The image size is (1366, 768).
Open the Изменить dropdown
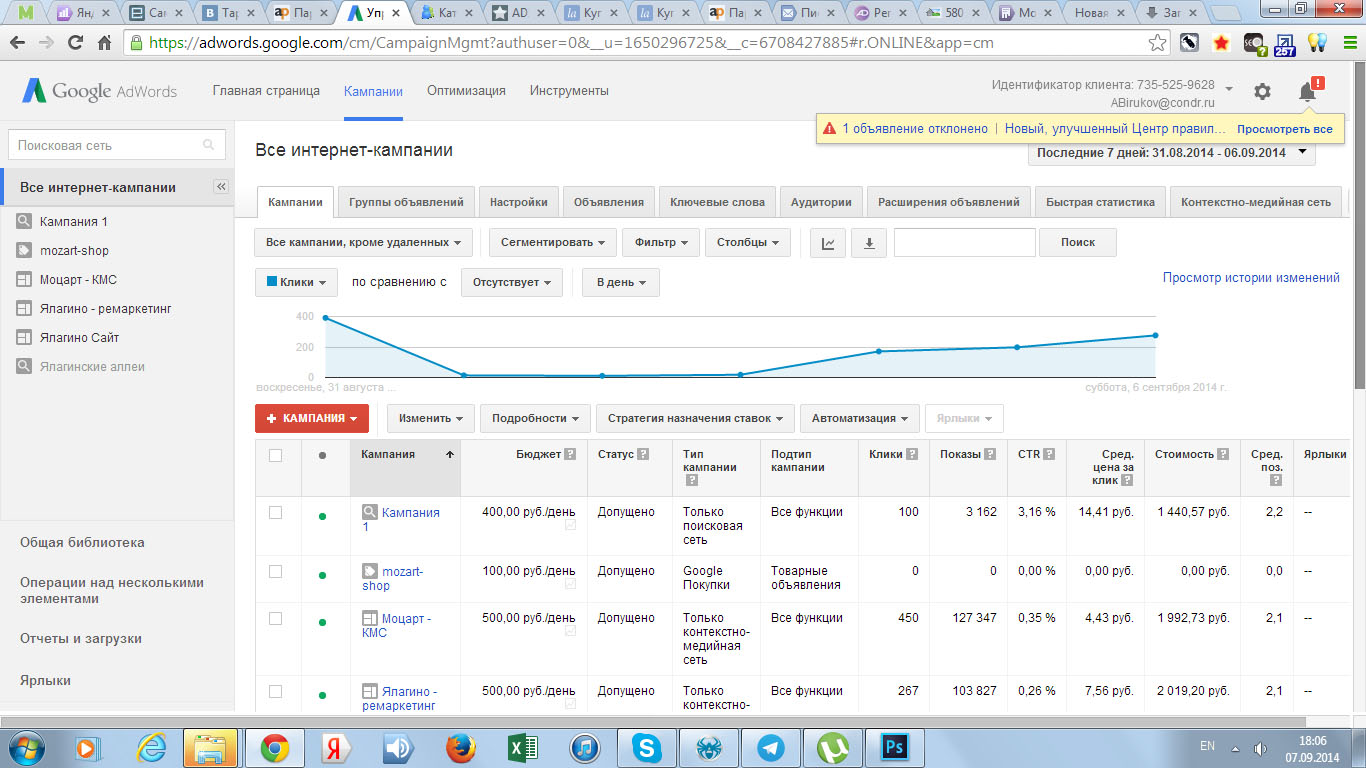coord(431,418)
